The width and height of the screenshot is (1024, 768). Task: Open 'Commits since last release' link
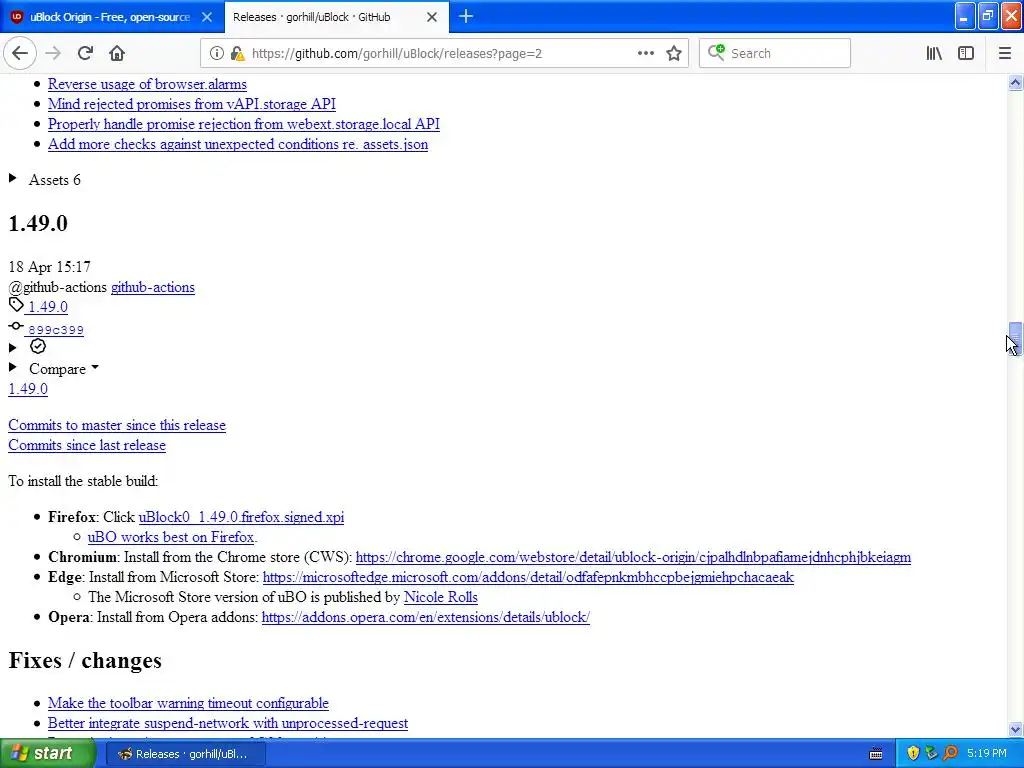pyautogui.click(x=87, y=445)
